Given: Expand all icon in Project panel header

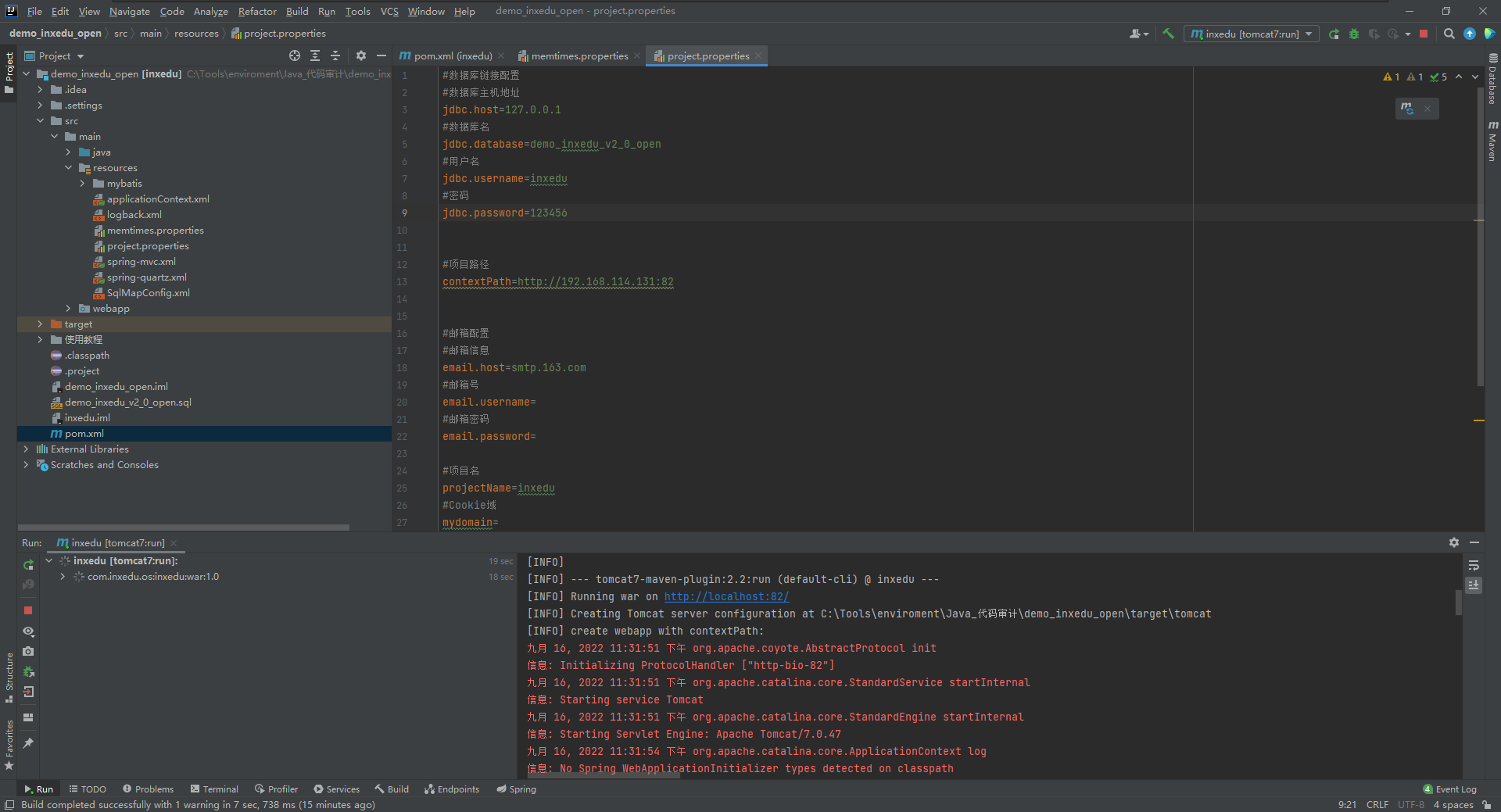Looking at the screenshot, I should coord(315,55).
